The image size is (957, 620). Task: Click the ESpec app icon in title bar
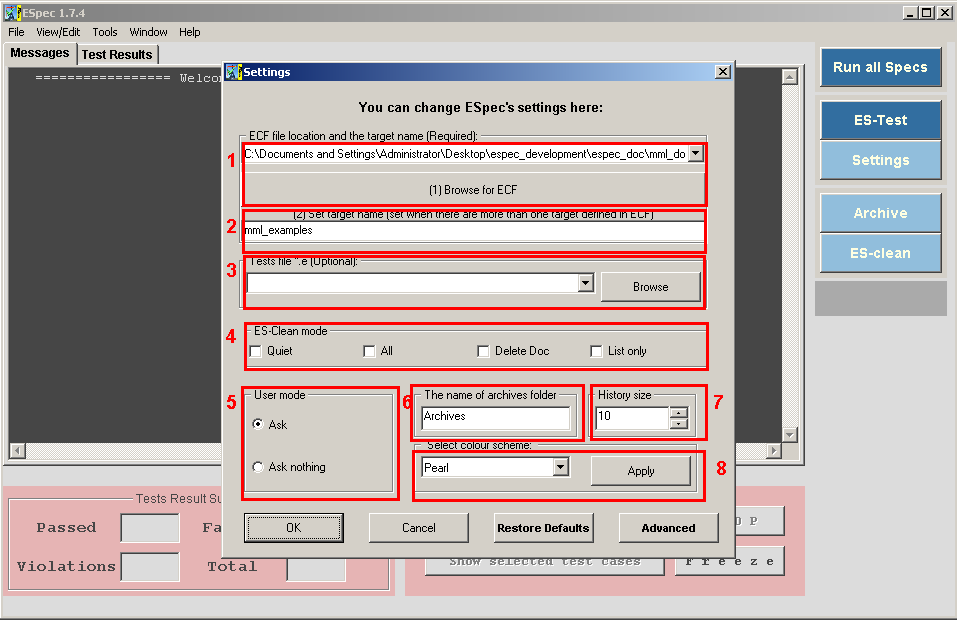12,12
